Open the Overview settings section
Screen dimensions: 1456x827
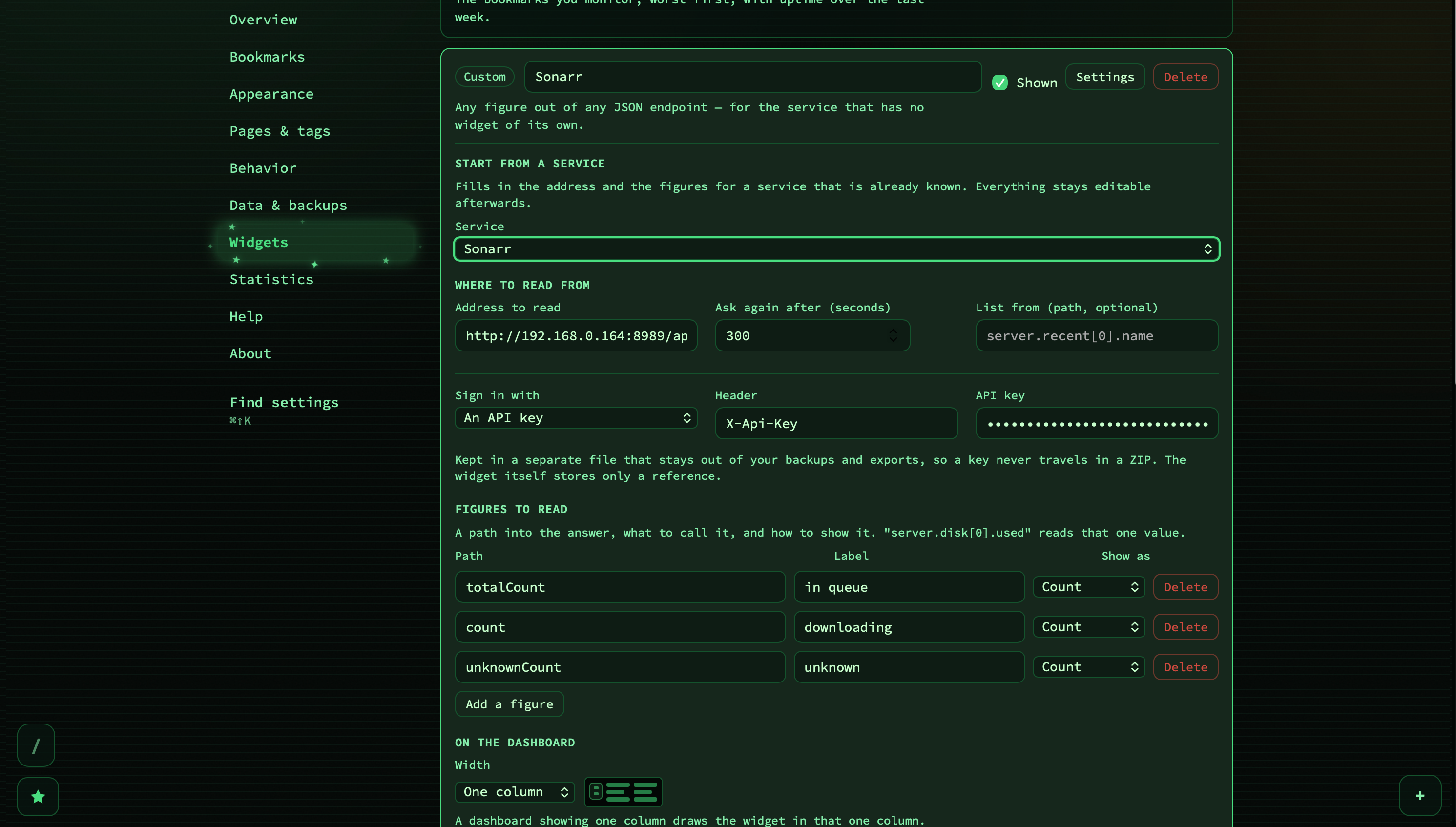263,20
